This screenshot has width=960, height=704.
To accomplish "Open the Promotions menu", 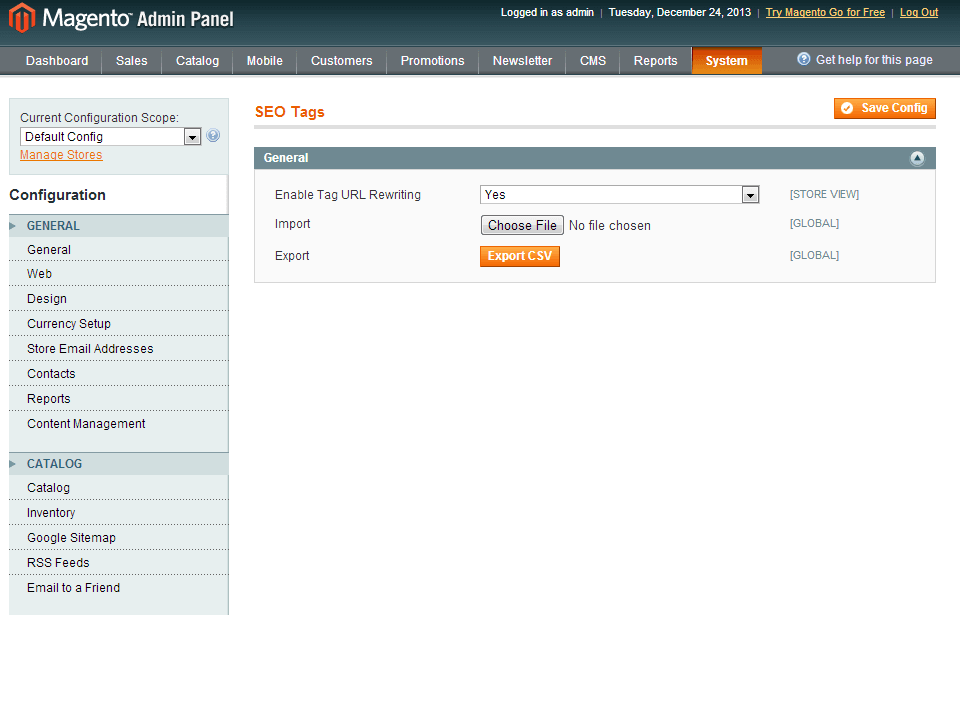I will pyautogui.click(x=432, y=61).
